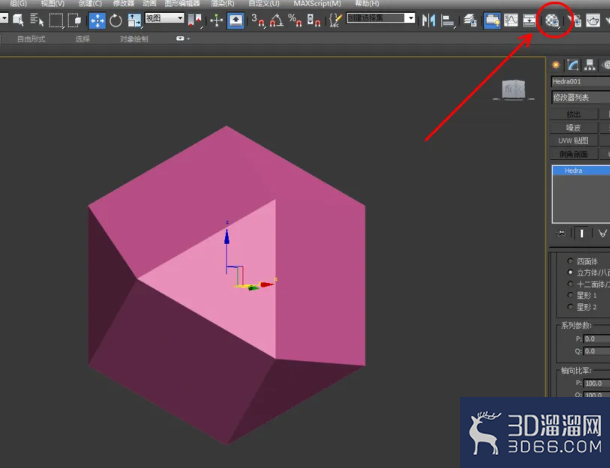Click the 噪波 modifier button
This screenshot has width=610, height=468.
(x=574, y=128)
